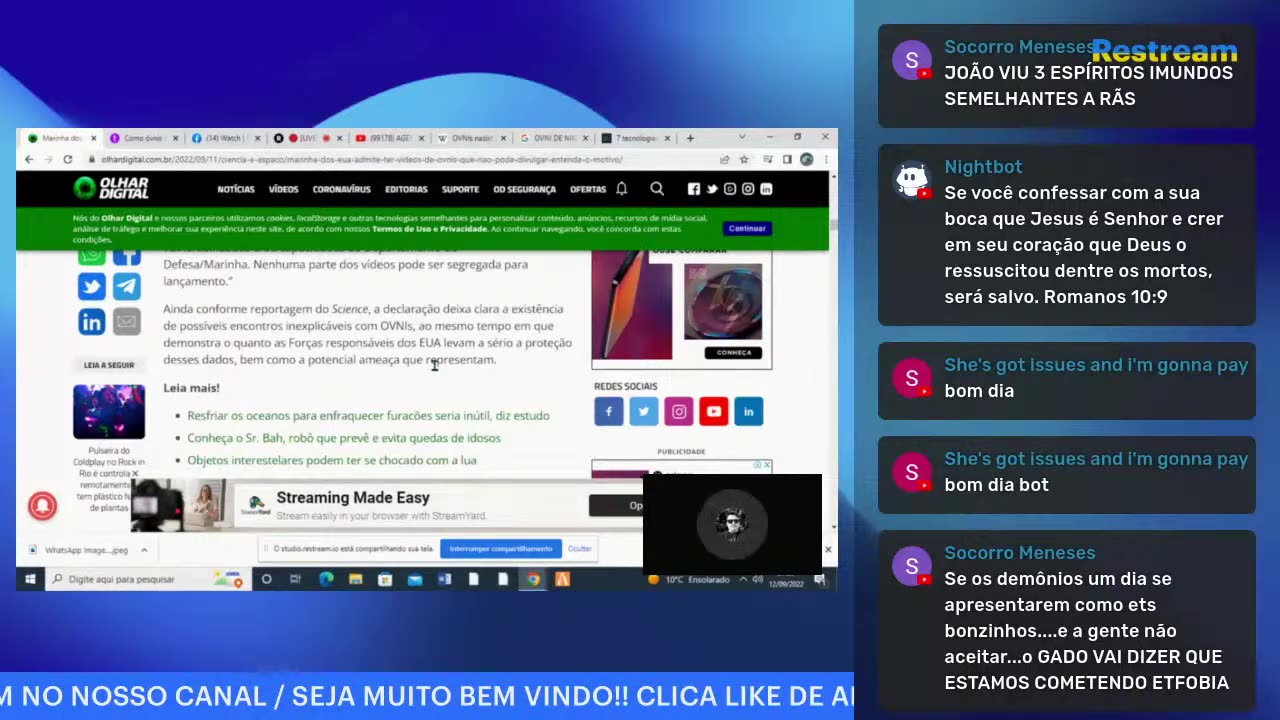Open the site search magnifier icon
The image size is (1280, 720).
pyautogui.click(x=657, y=188)
